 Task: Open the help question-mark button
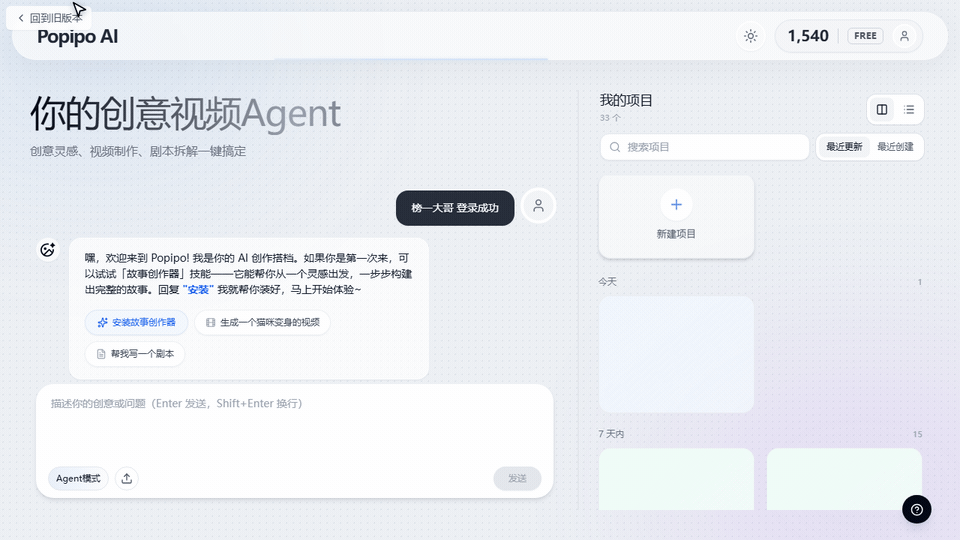click(x=917, y=509)
